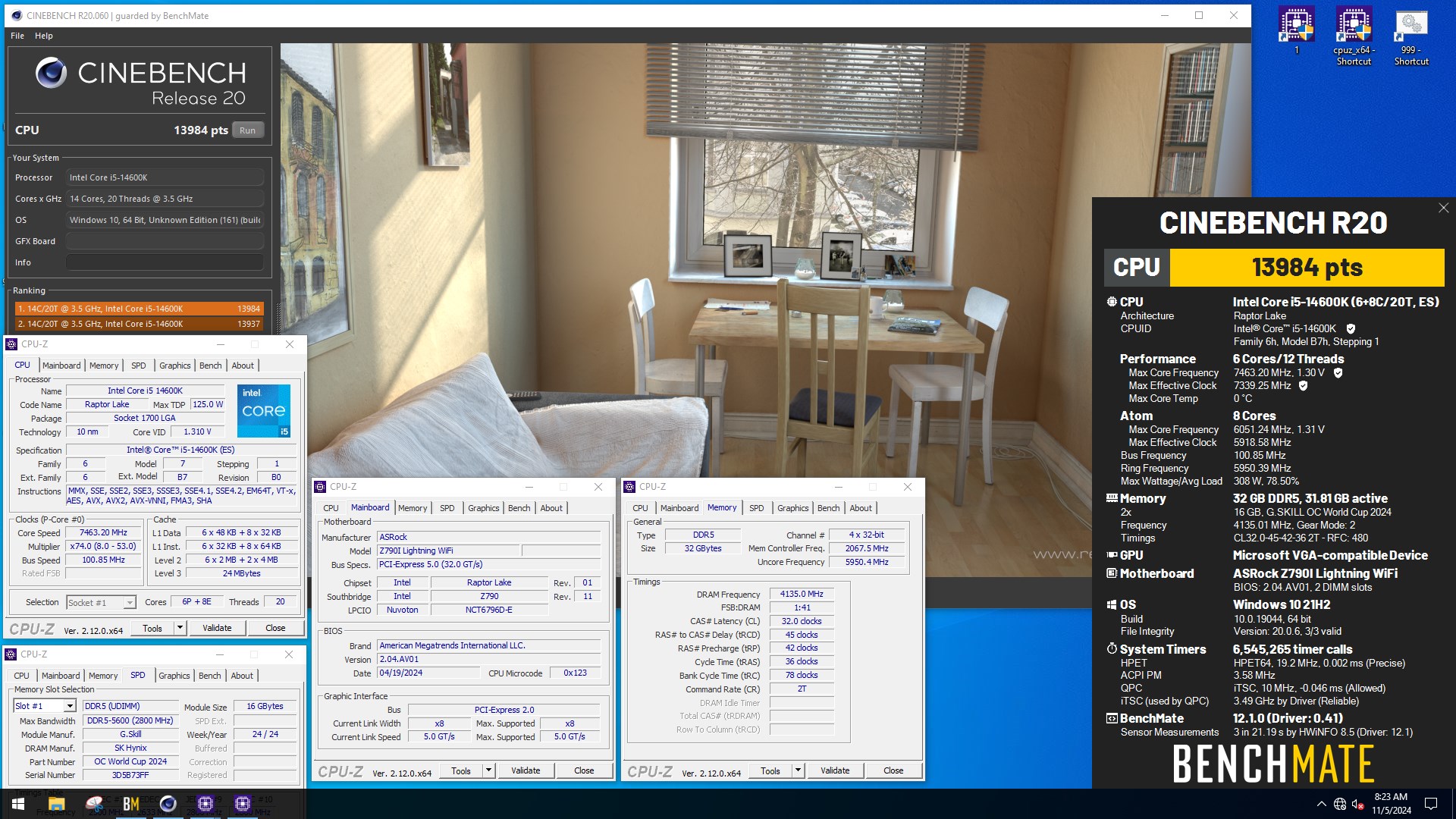Launch the cpuz_x64 Shortcut desktop icon

(1354, 36)
